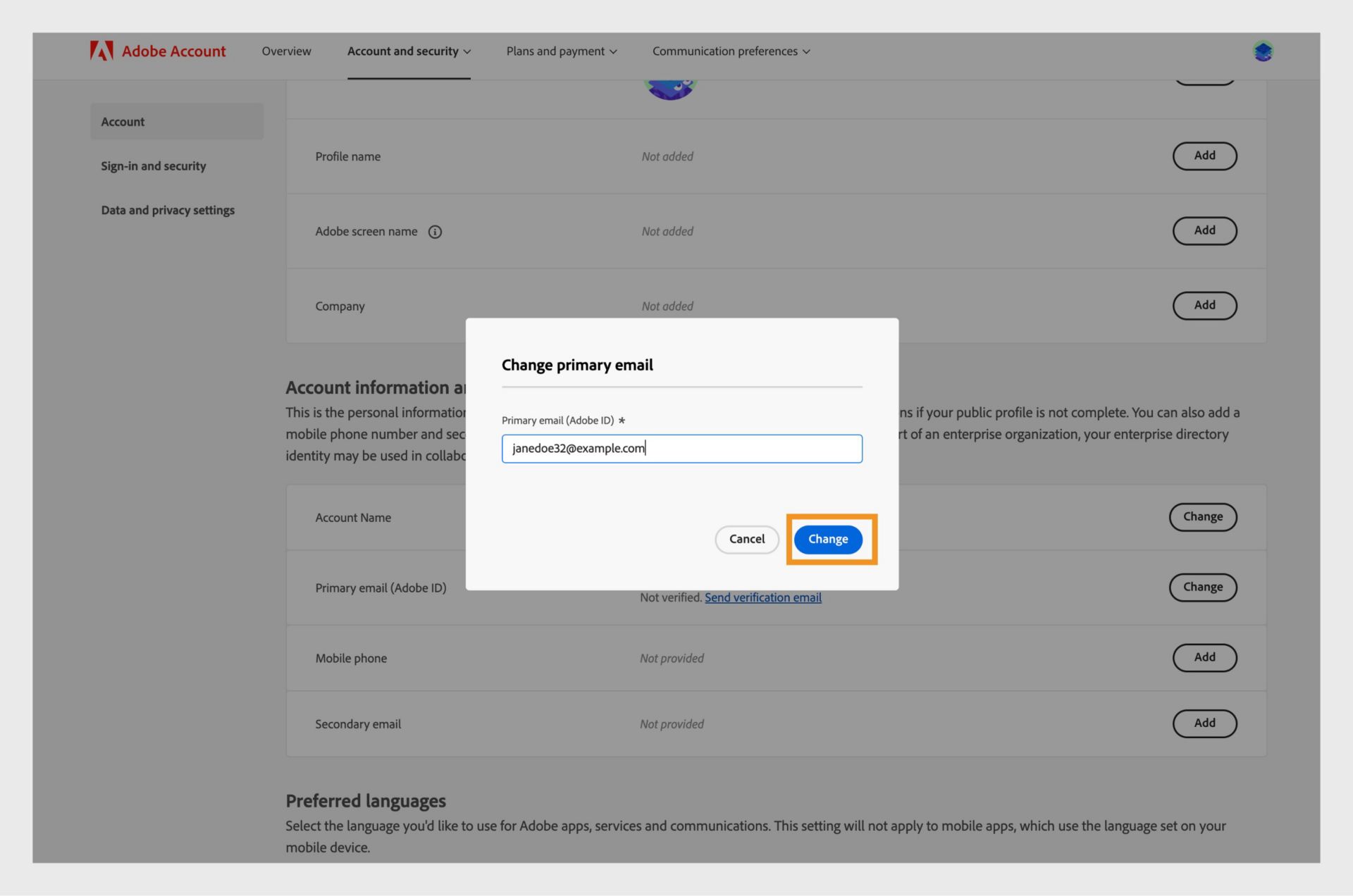Click the Change button in the dialog
This screenshot has width=1353, height=896.
coord(827,539)
